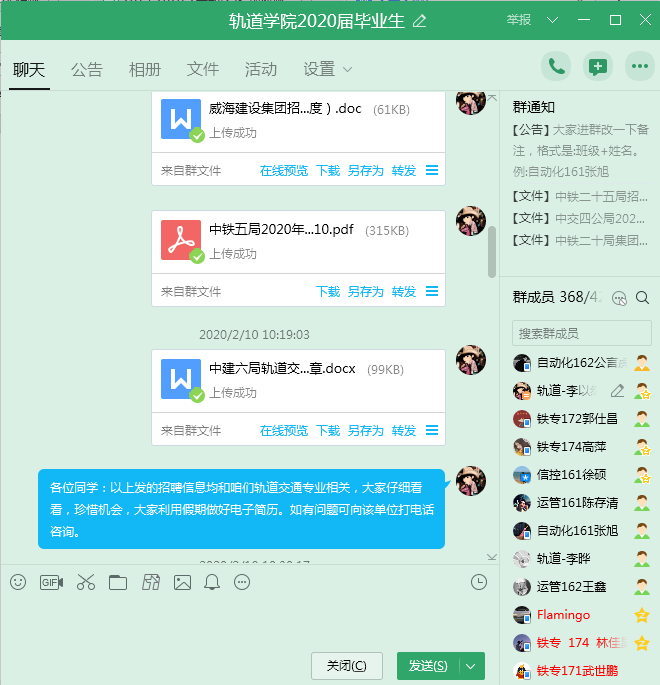
Task: Select the scissors screenshot tool
Action: pos(85,582)
